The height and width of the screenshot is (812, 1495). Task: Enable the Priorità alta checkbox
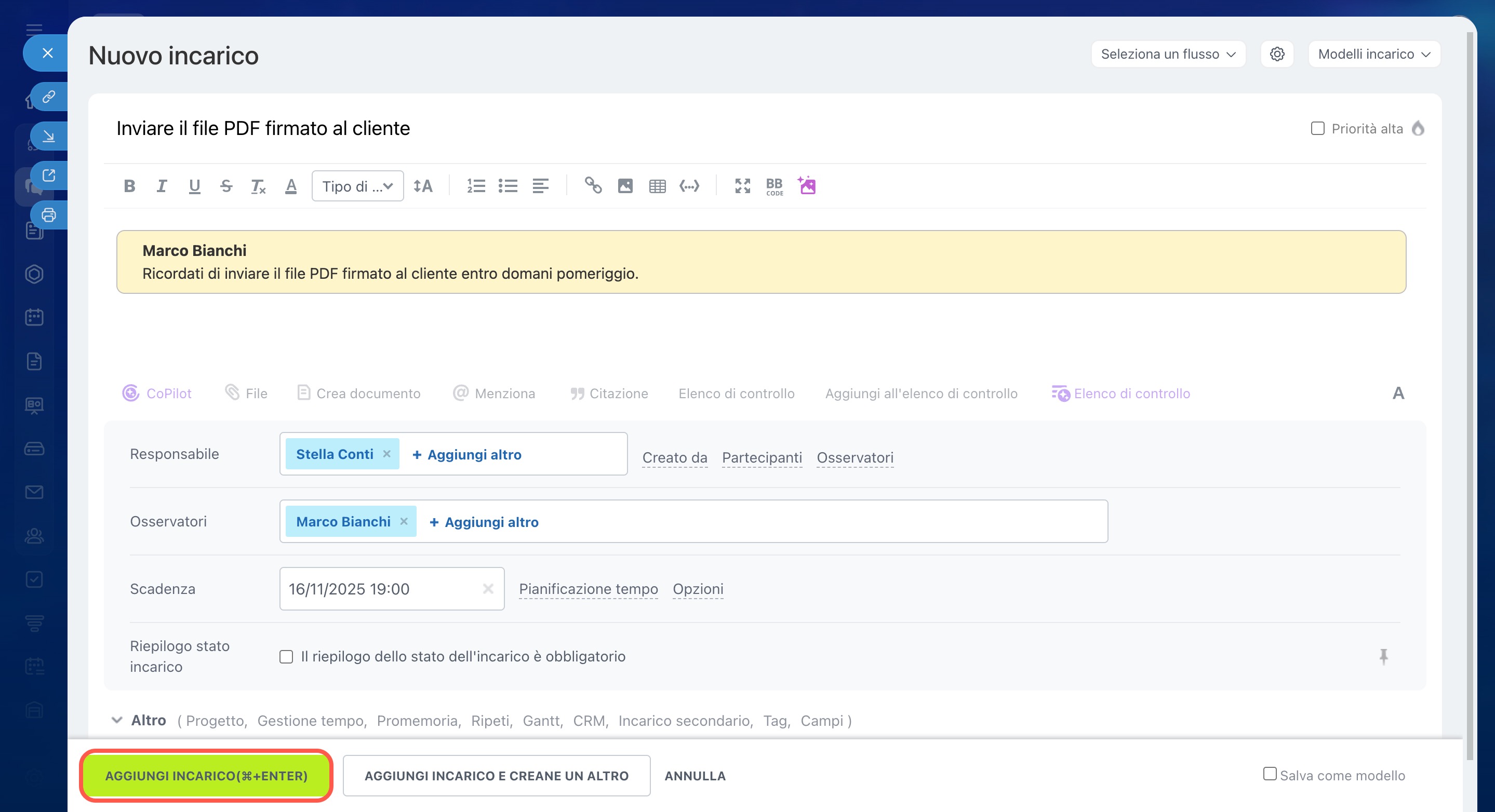click(x=1317, y=128)
